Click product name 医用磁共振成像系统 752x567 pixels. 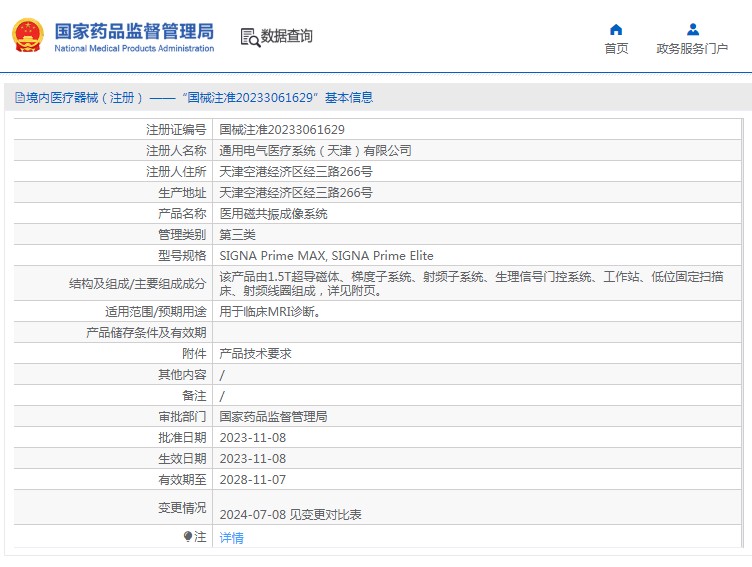tap(273, 214)
